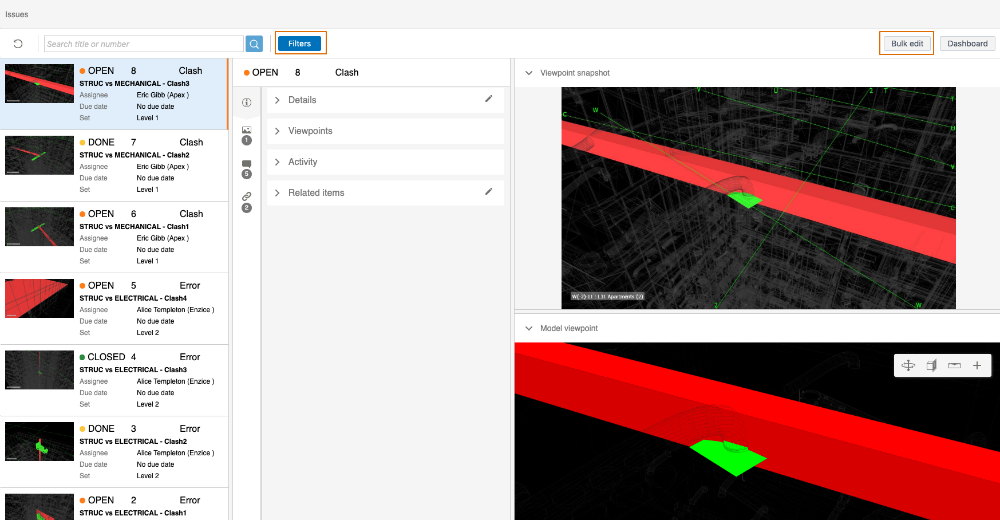Open the Filters button

300,43
